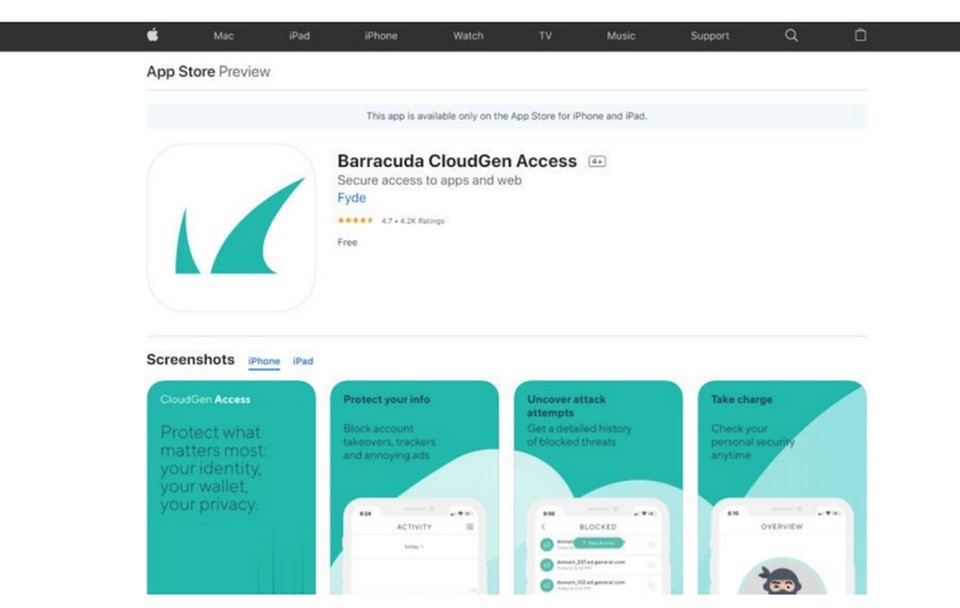960x608 pixels.
Task: Open the Music menu item
Action: [x=620, y=35]
